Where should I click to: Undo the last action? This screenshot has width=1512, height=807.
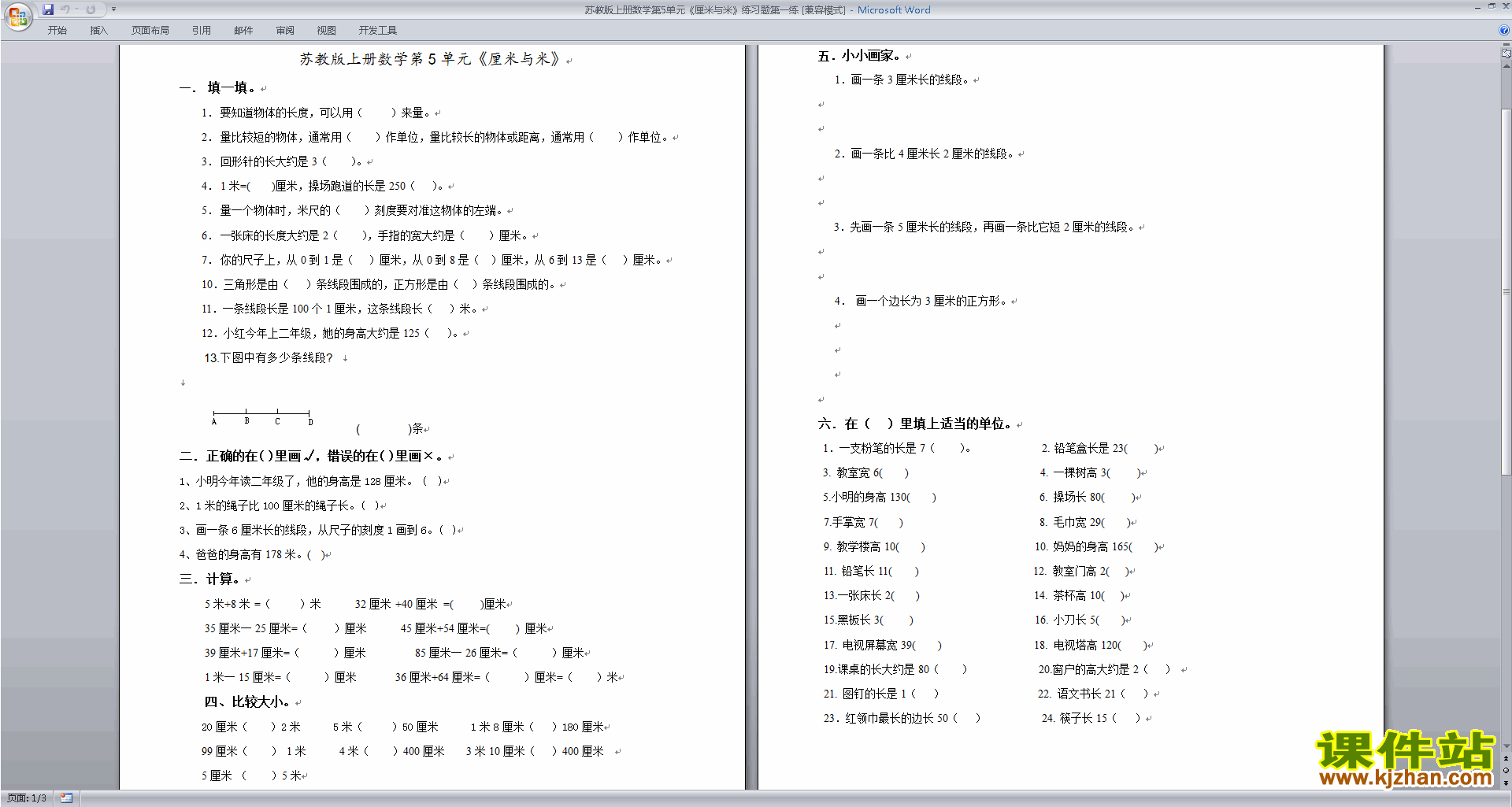point(65,9)
